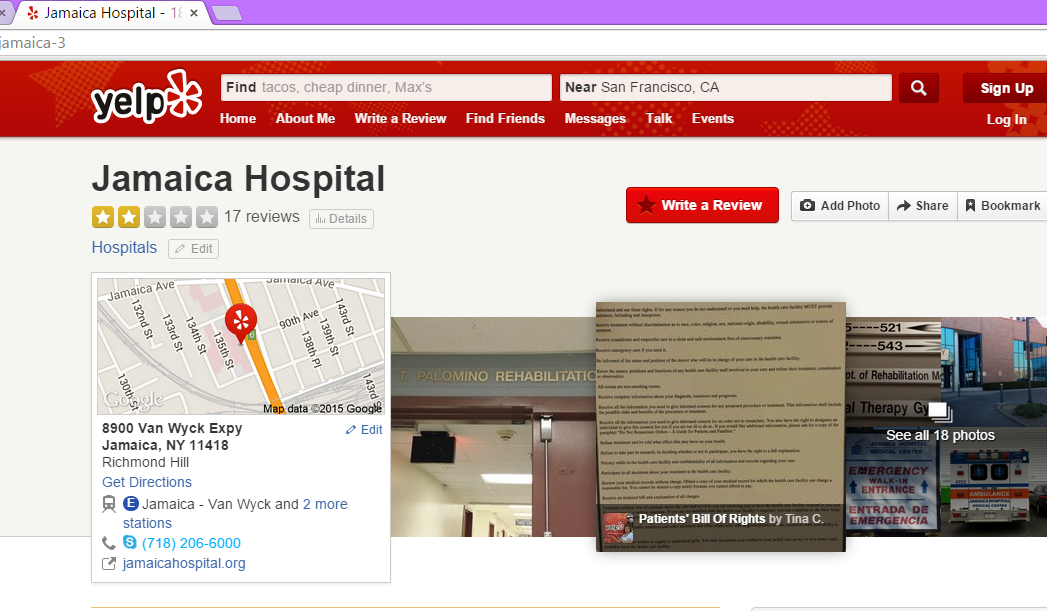Click the Palomino Rehabilitation hallway photo
This screenshot has width=1047, height=611.
click(x=493, y=427)
